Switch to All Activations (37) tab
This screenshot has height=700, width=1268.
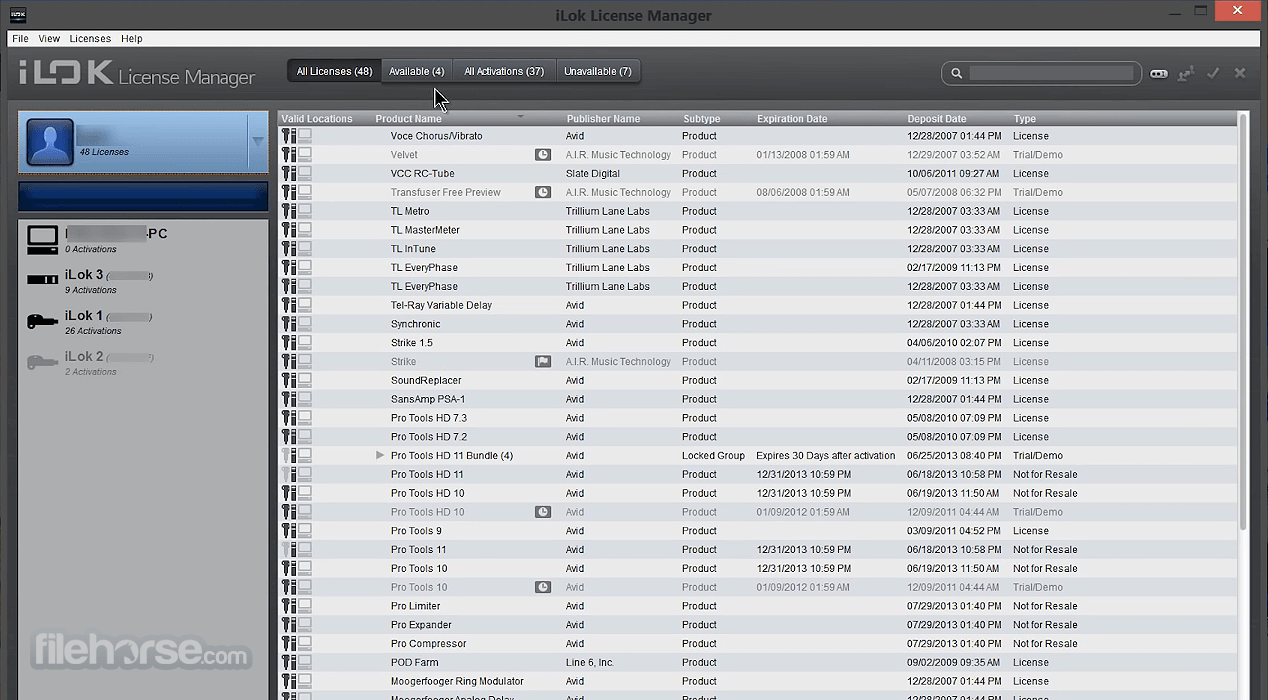click(x=504, y=72)
